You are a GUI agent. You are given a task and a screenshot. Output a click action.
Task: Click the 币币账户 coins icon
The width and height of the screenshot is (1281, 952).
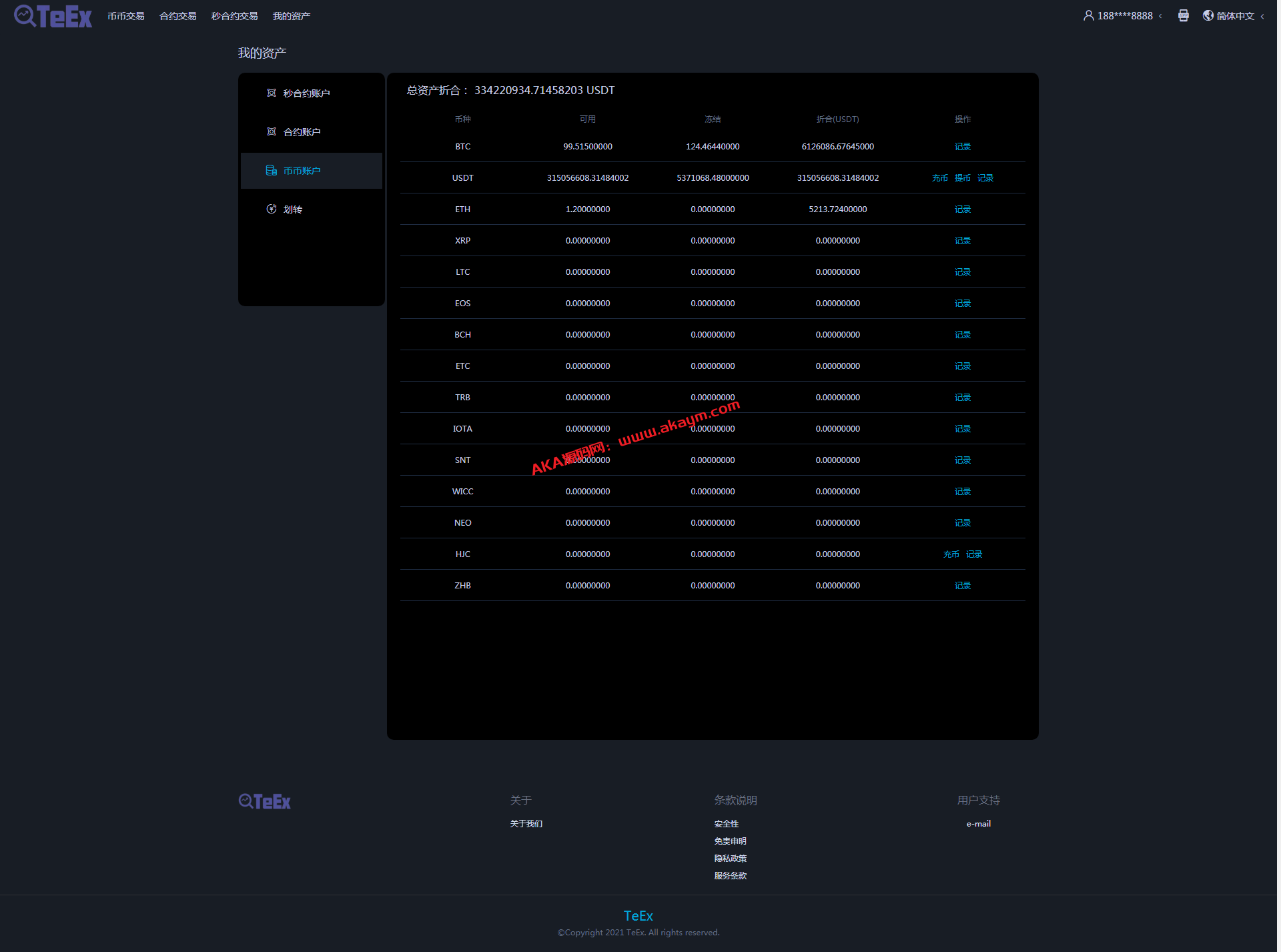click(272, 170)
